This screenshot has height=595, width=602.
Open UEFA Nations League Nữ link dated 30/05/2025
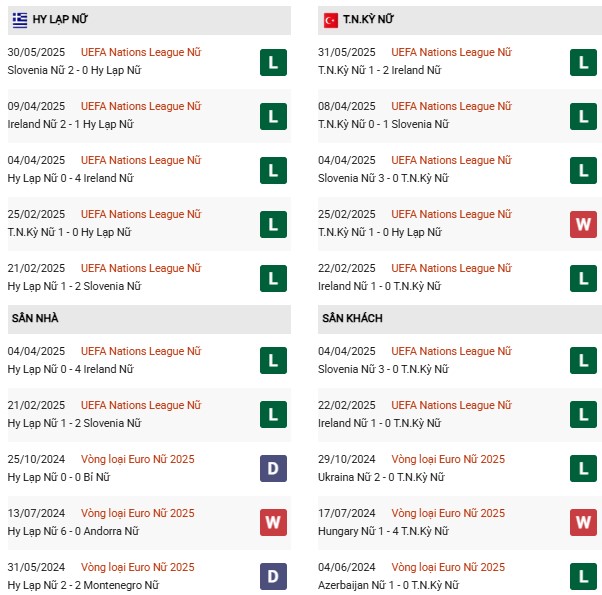(x=141, y=52)
